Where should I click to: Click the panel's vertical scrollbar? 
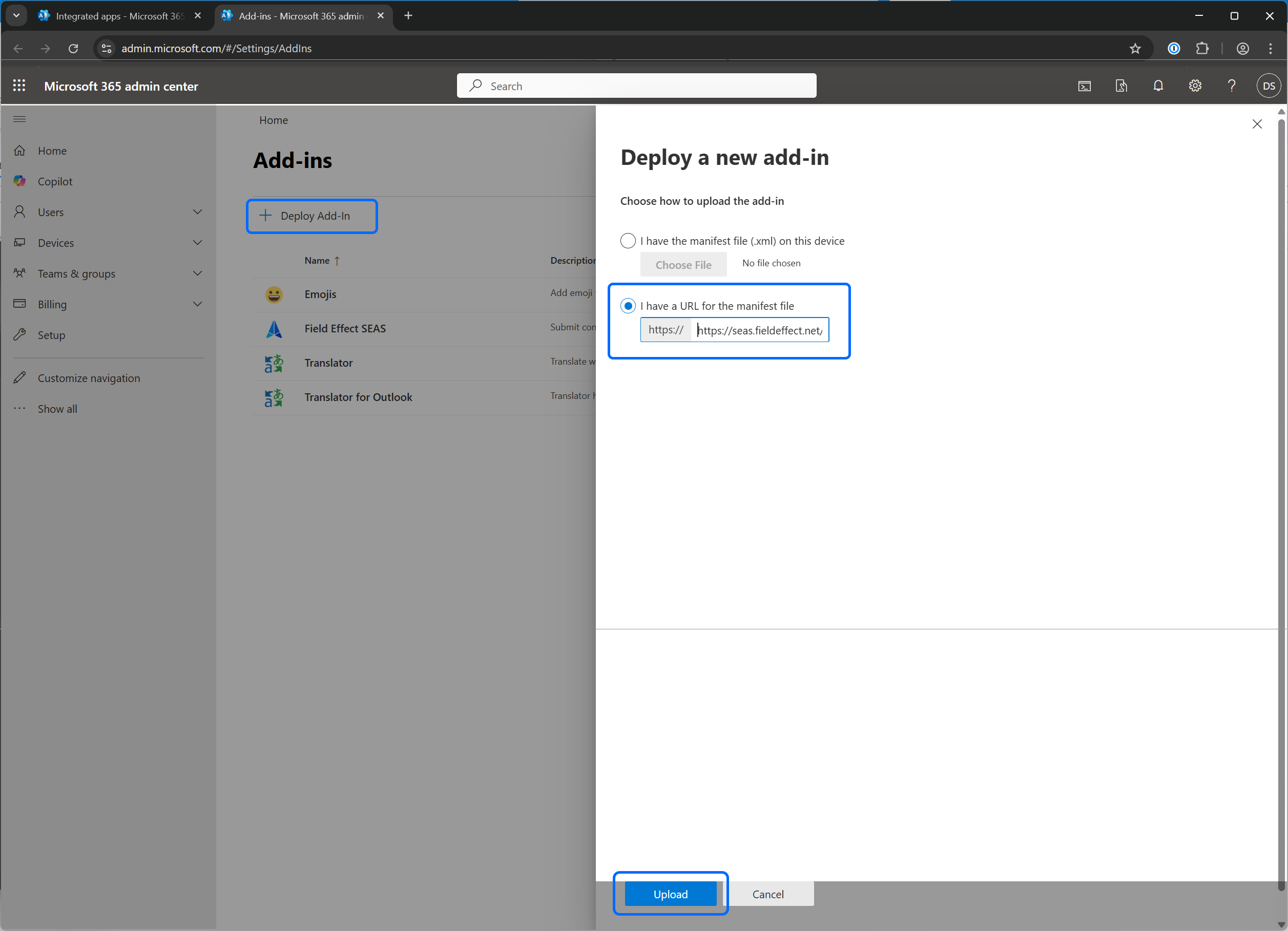tap(1281, 500)
